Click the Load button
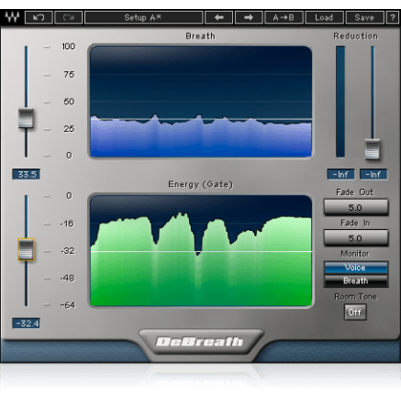This screenshot has width=401, height=402. click(x=324, y=17)
